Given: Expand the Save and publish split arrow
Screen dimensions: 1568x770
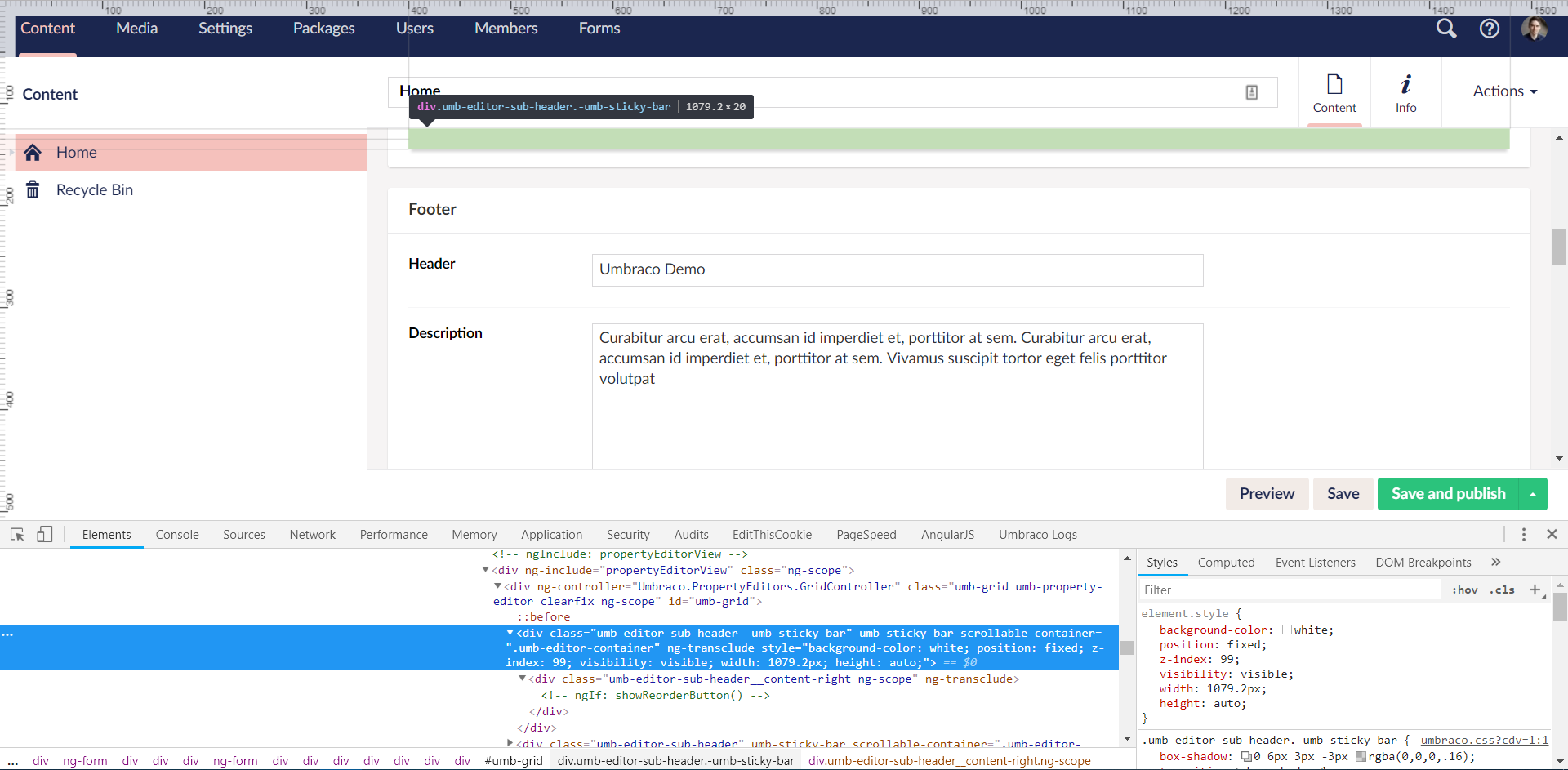Looking at the screenshot, I should [1531, 494].
